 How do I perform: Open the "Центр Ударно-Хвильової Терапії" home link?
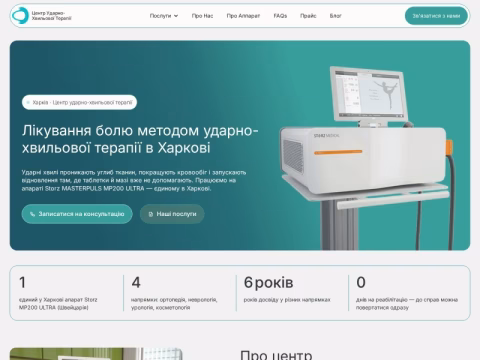click(42, 16)
